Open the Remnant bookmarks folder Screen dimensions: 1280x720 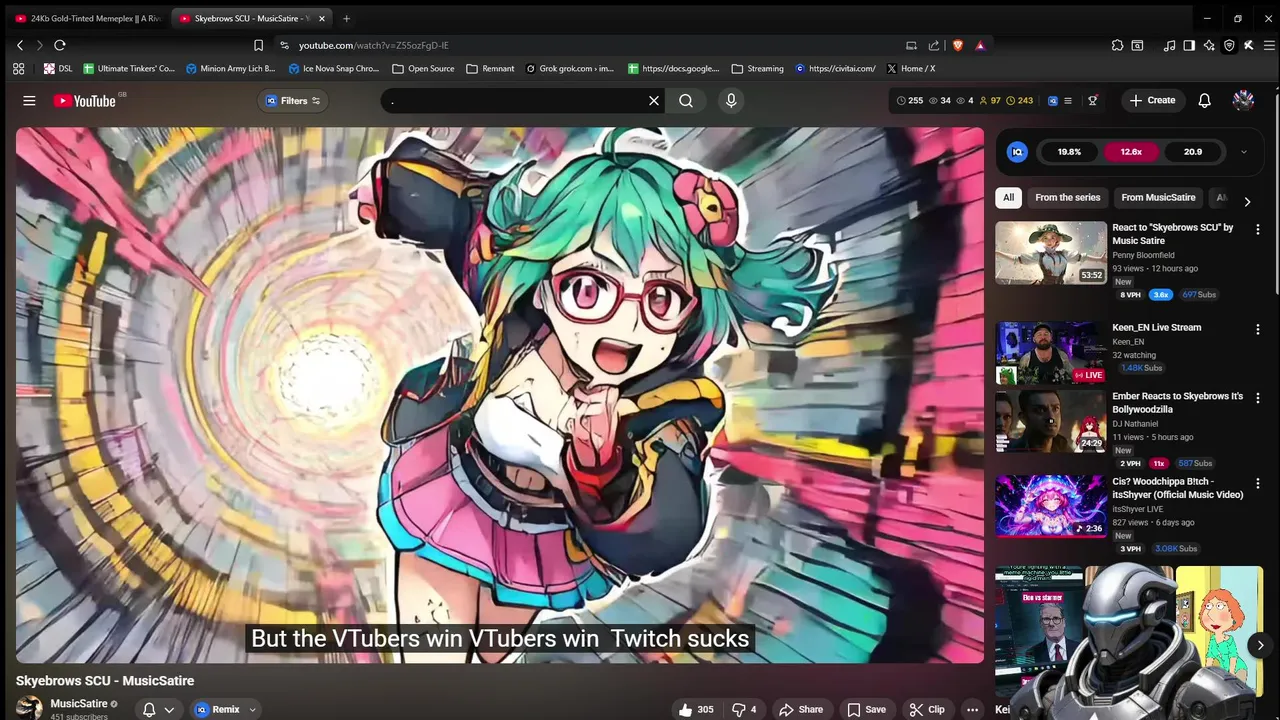click(489, 68)
